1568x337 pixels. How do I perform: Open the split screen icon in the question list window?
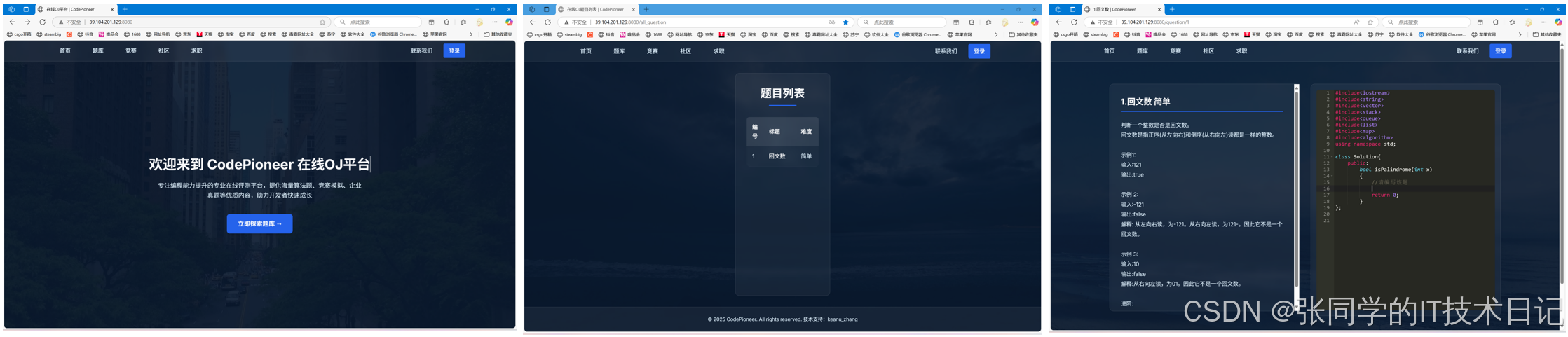point(956,22)
